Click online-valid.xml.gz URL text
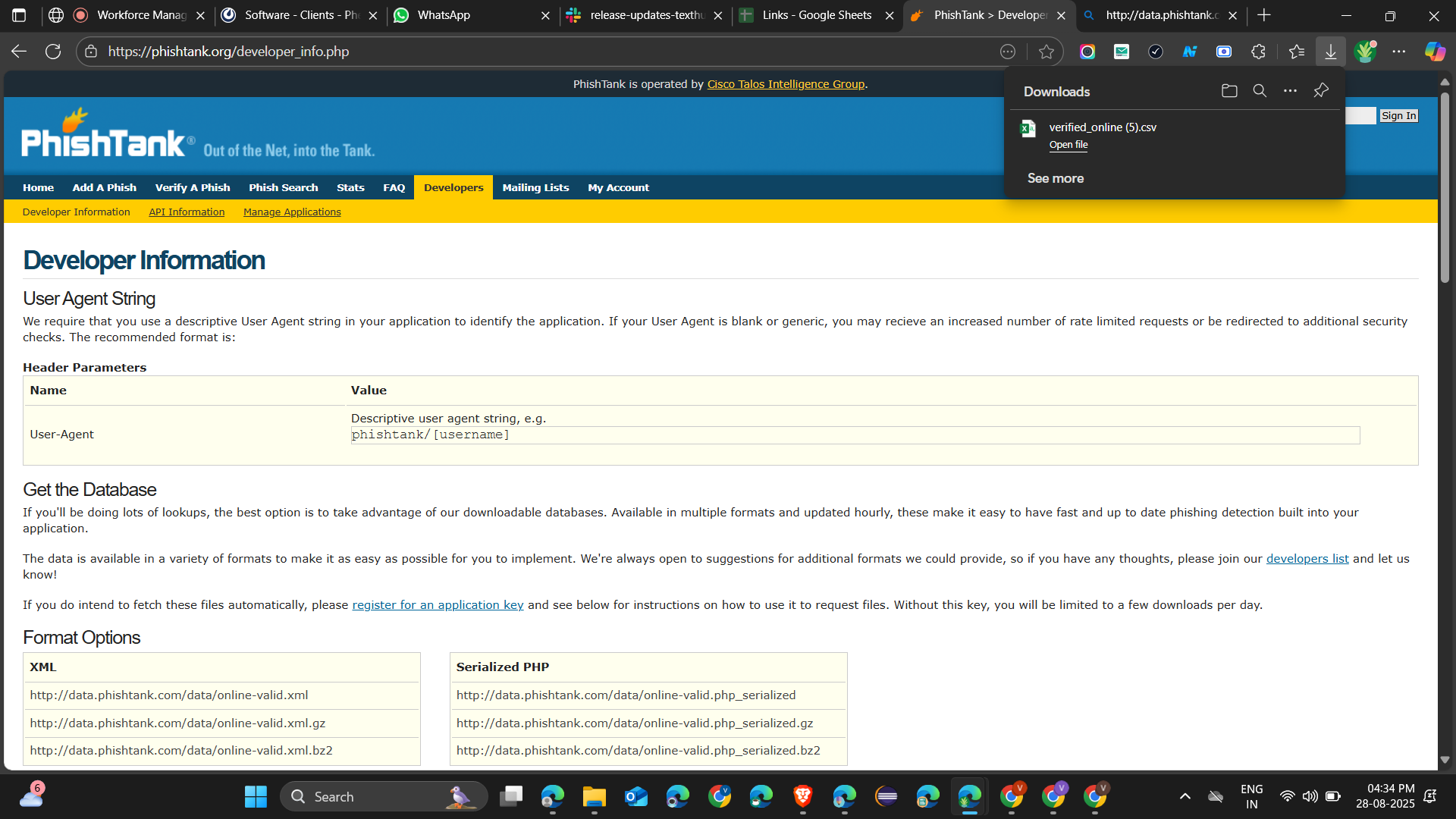1456x819 pixels. click(x=177, y=723)
